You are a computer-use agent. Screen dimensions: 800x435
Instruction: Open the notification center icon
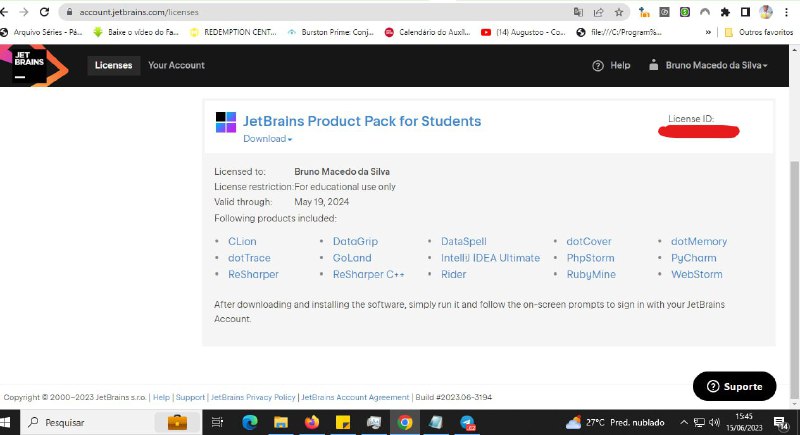780,422
